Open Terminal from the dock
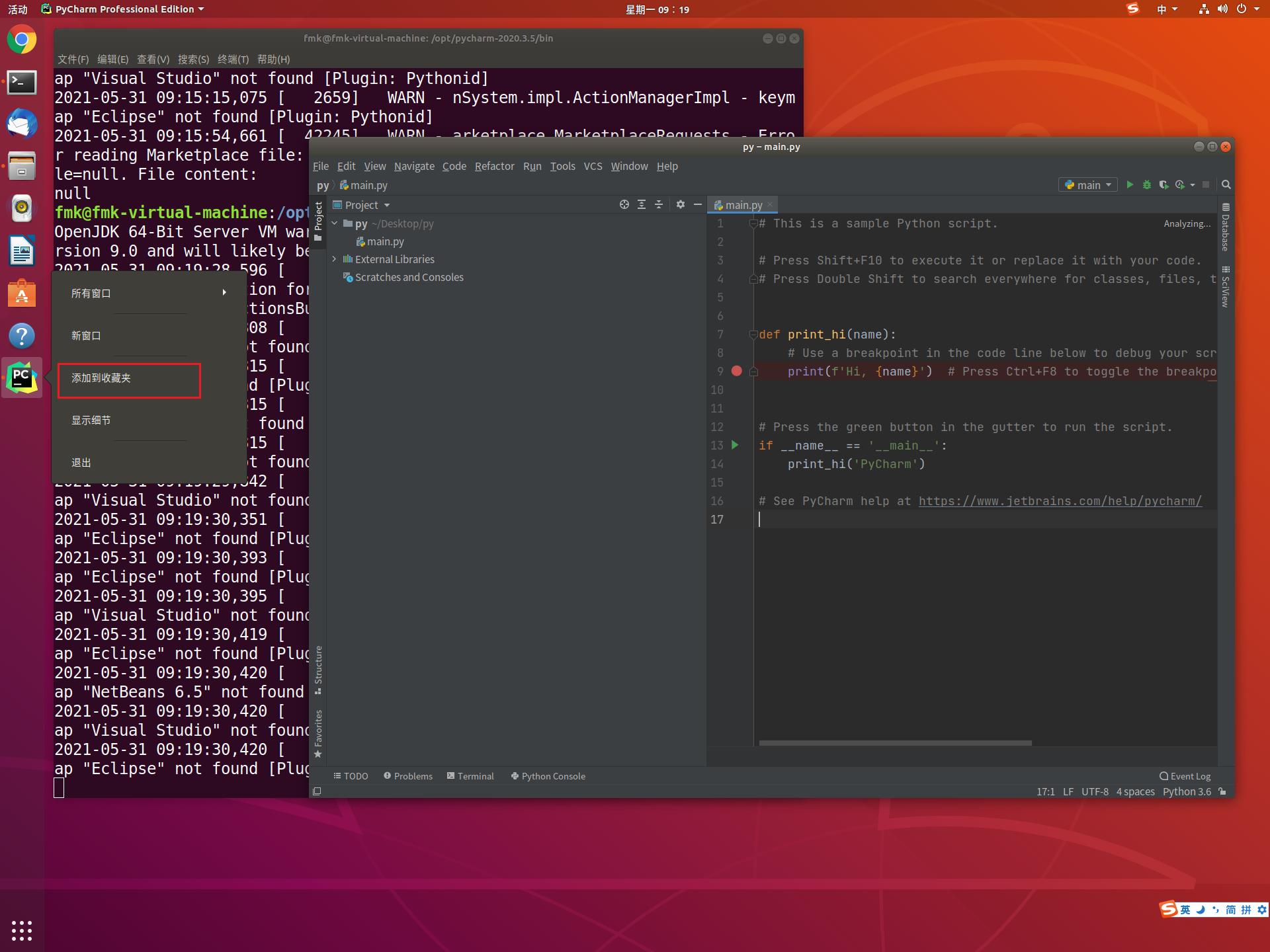Image resolution: width=1270 pixels, height=952 pixels. [x=22, y=83]
